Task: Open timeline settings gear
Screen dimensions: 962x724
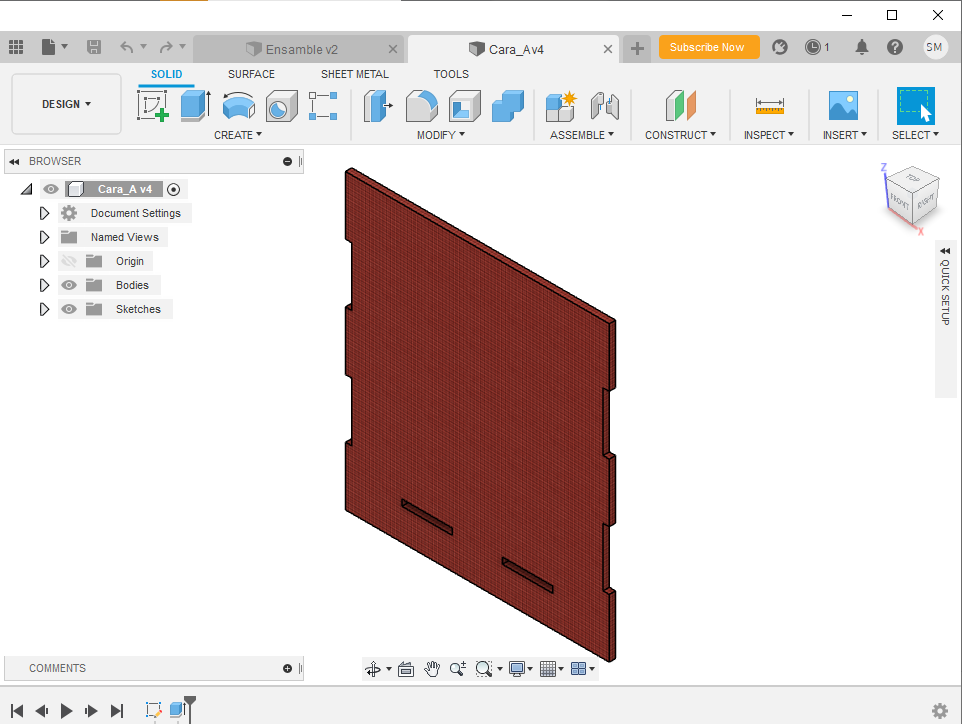Action: (x=940, y=711)
